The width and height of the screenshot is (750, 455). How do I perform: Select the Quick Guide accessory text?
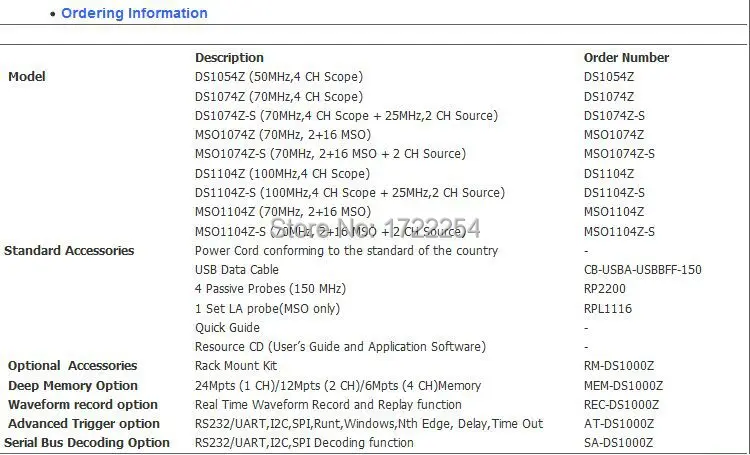pyautogui.click(x=227, y=328)
